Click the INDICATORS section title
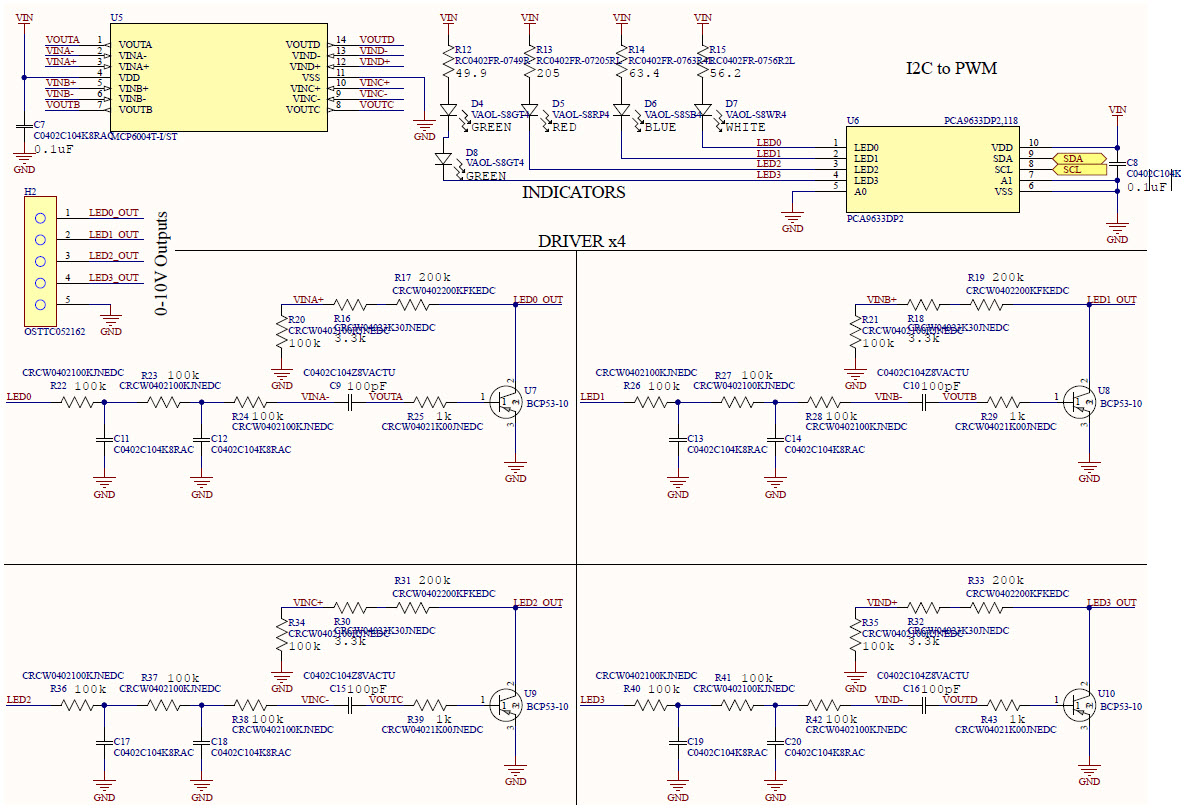The image size is (1186, 808). pyautogui.click(x=574, y=193)
